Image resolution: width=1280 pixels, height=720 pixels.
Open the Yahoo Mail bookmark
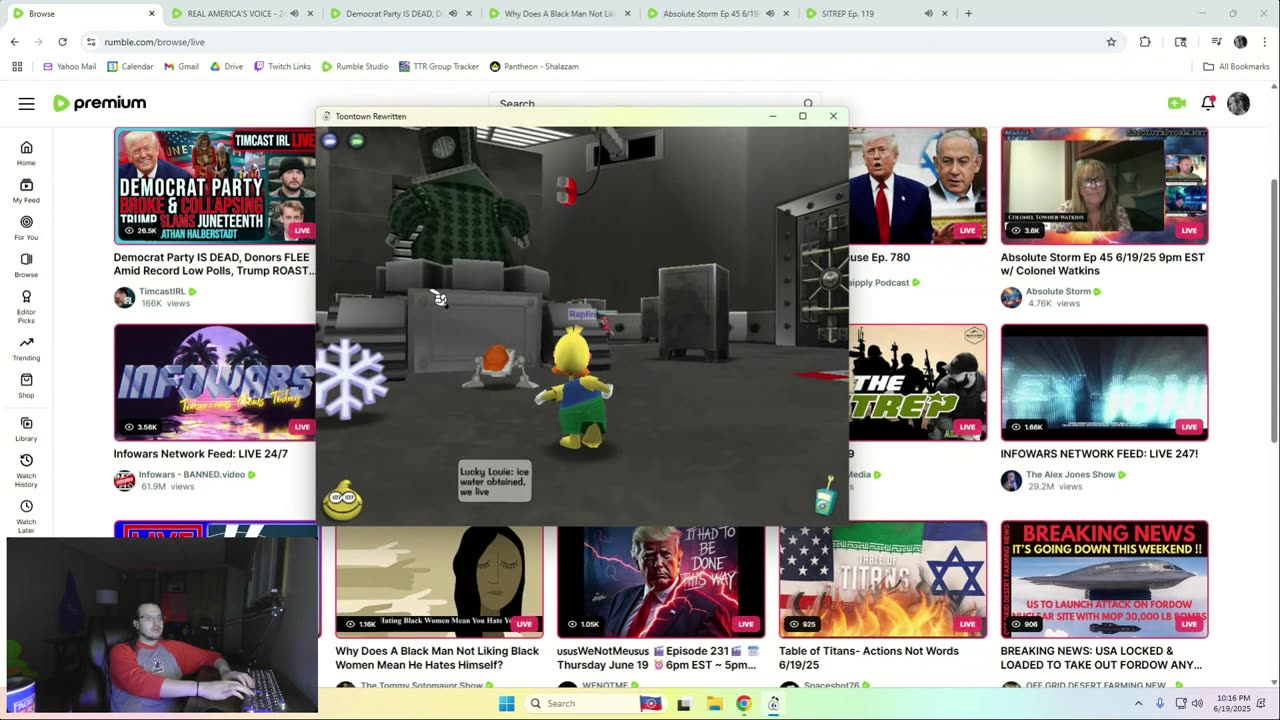(x=69, y=66)
